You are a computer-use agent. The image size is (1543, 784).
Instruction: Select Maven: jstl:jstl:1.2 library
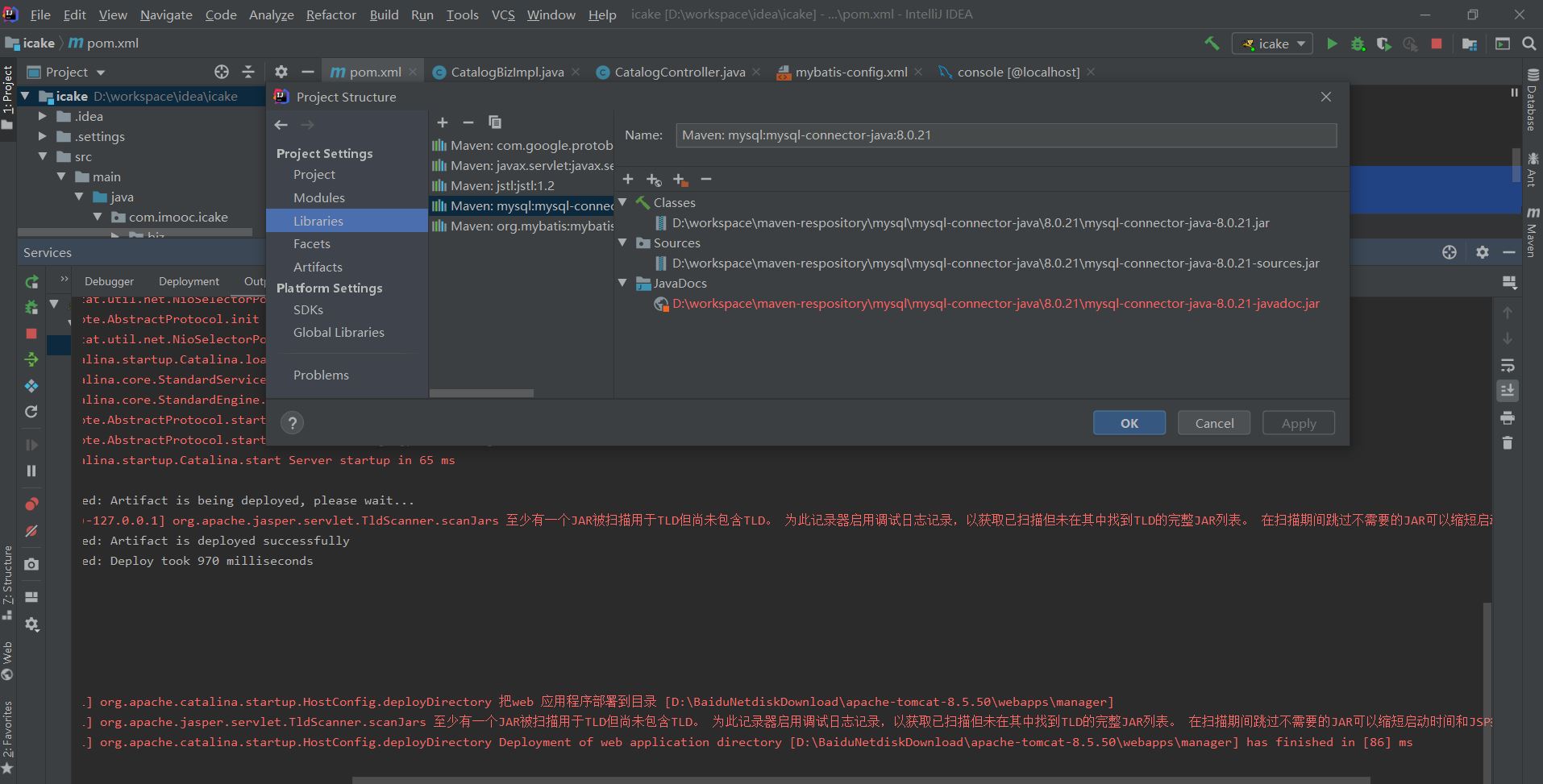[x=522, y=185]
